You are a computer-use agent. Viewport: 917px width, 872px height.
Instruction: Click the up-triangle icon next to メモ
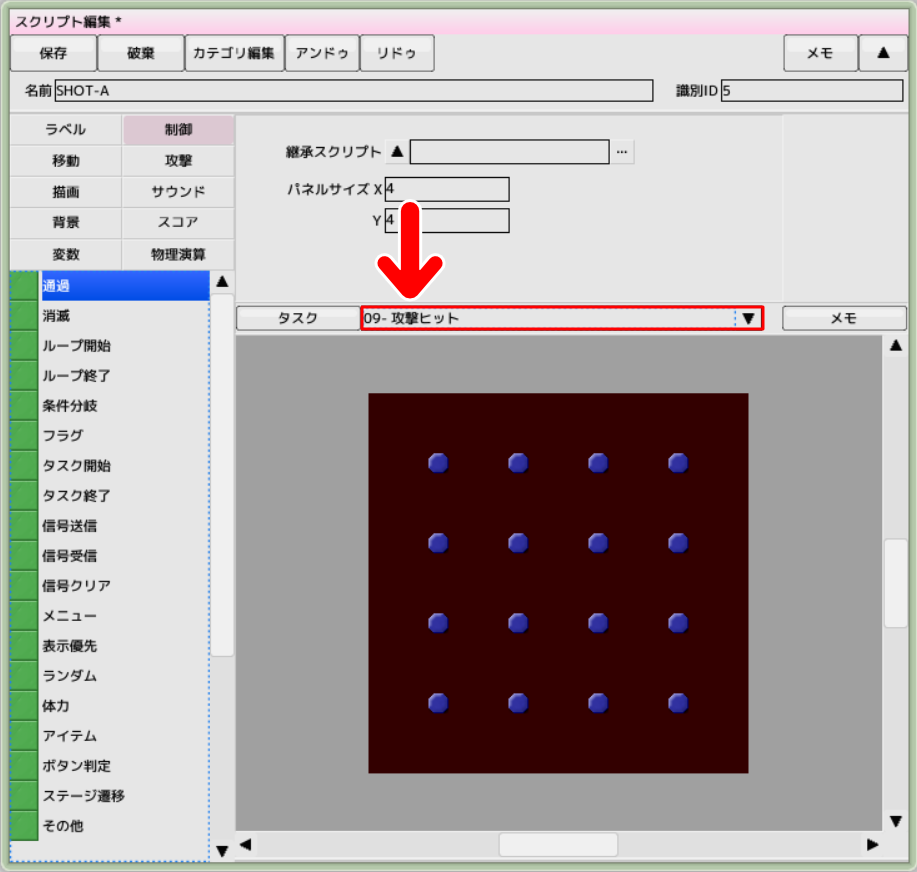coord(883,53)
